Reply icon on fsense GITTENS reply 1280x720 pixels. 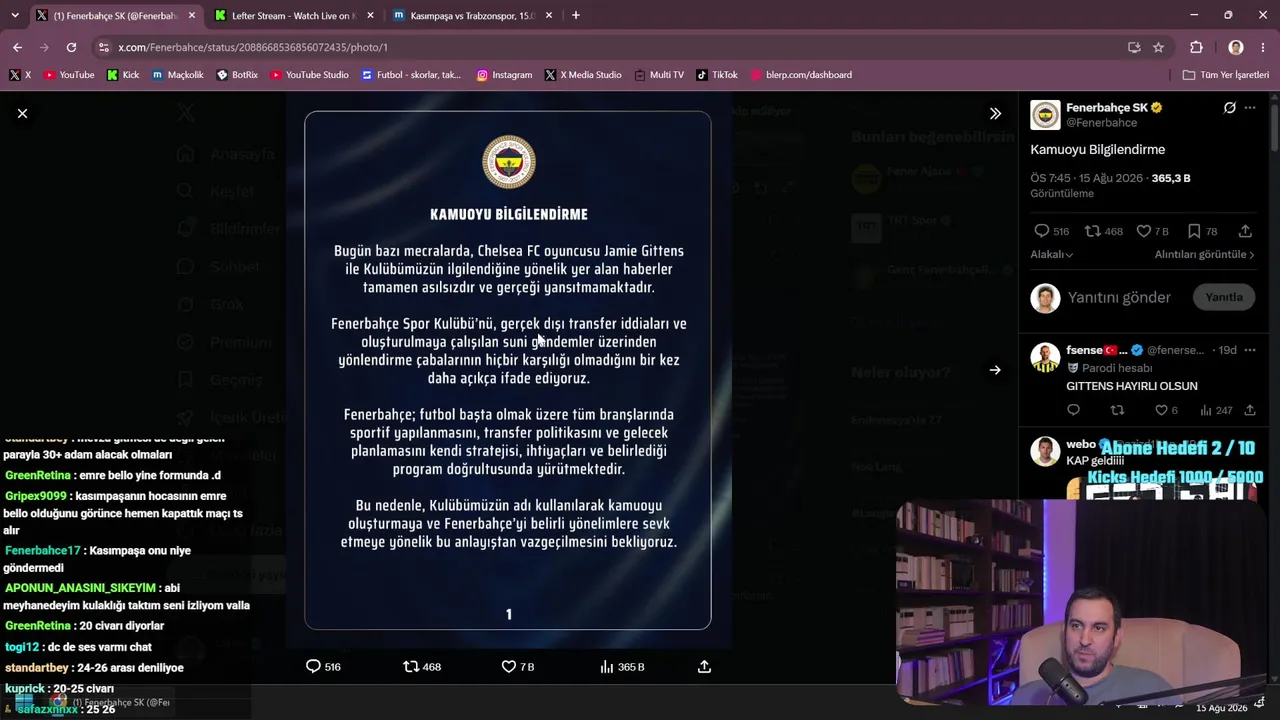point(1073,410)
